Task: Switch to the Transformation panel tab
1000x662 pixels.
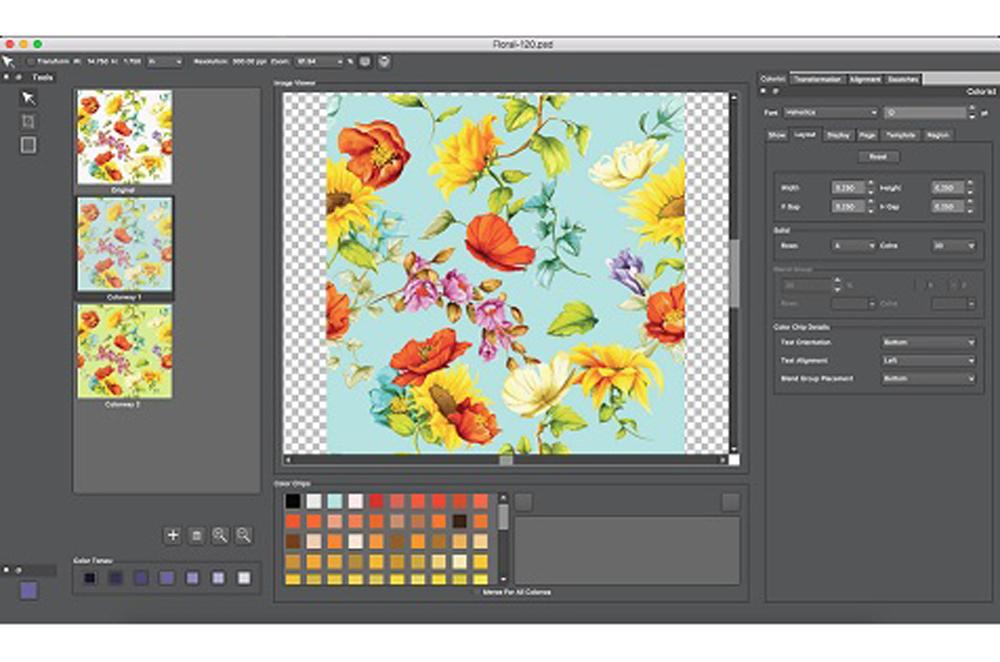Action: [818, 79]
